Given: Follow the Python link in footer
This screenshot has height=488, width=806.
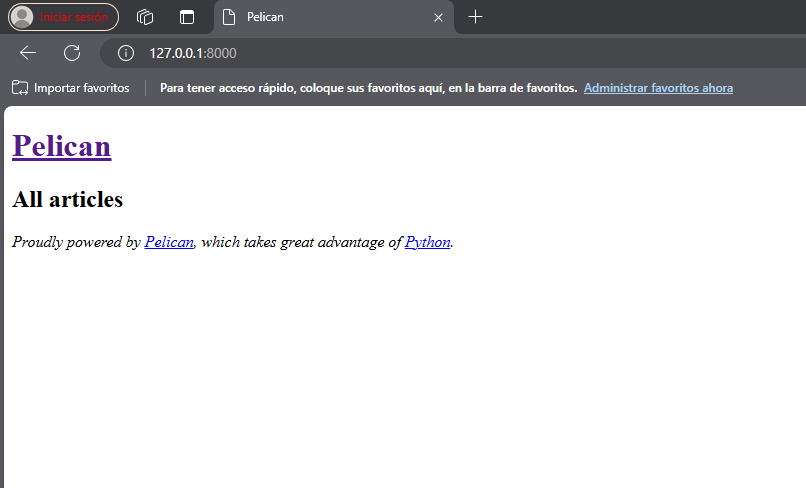Looking at the screenshot, I should point(427,242).
